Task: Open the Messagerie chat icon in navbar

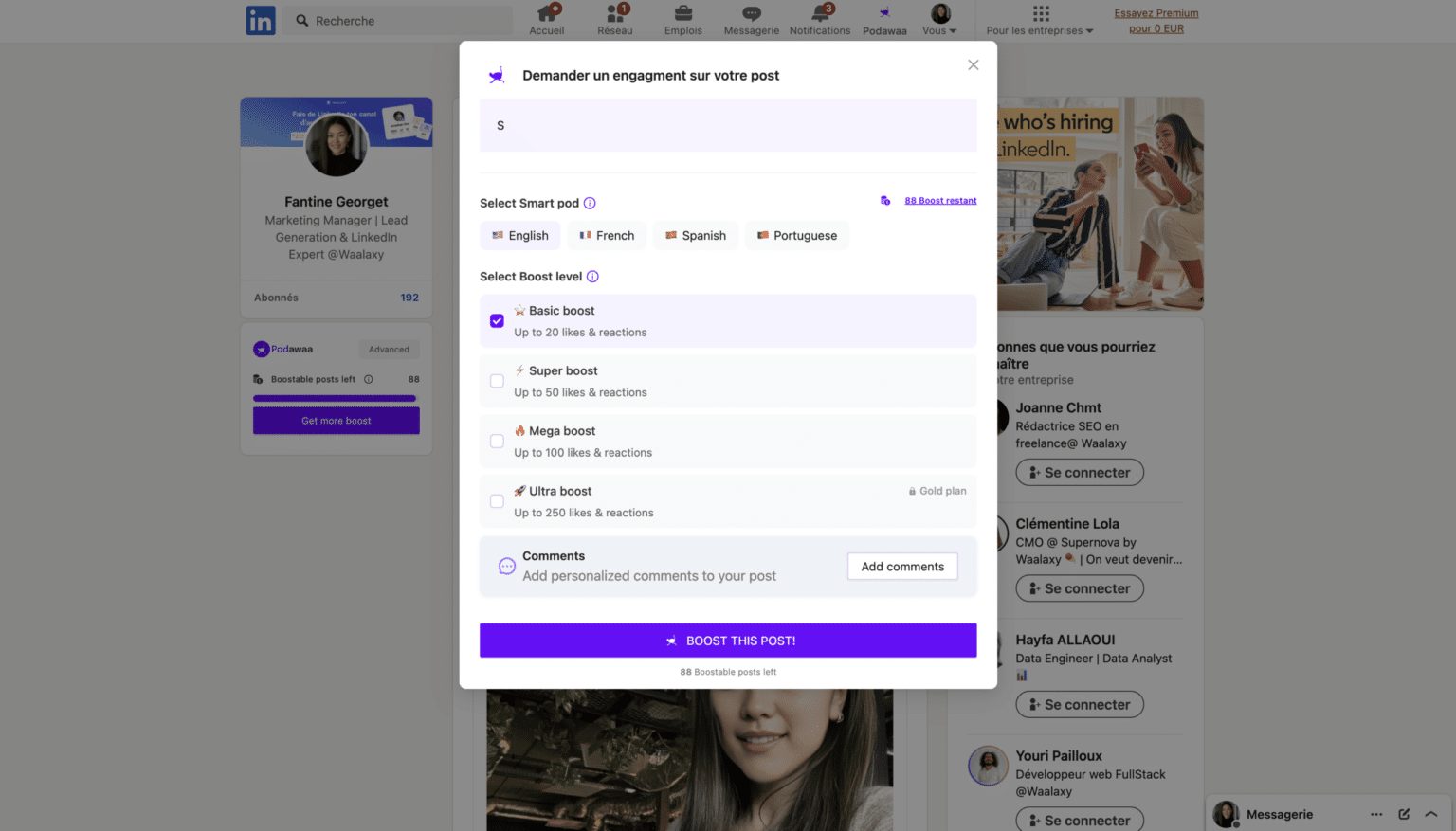Action: click(751, 13)
